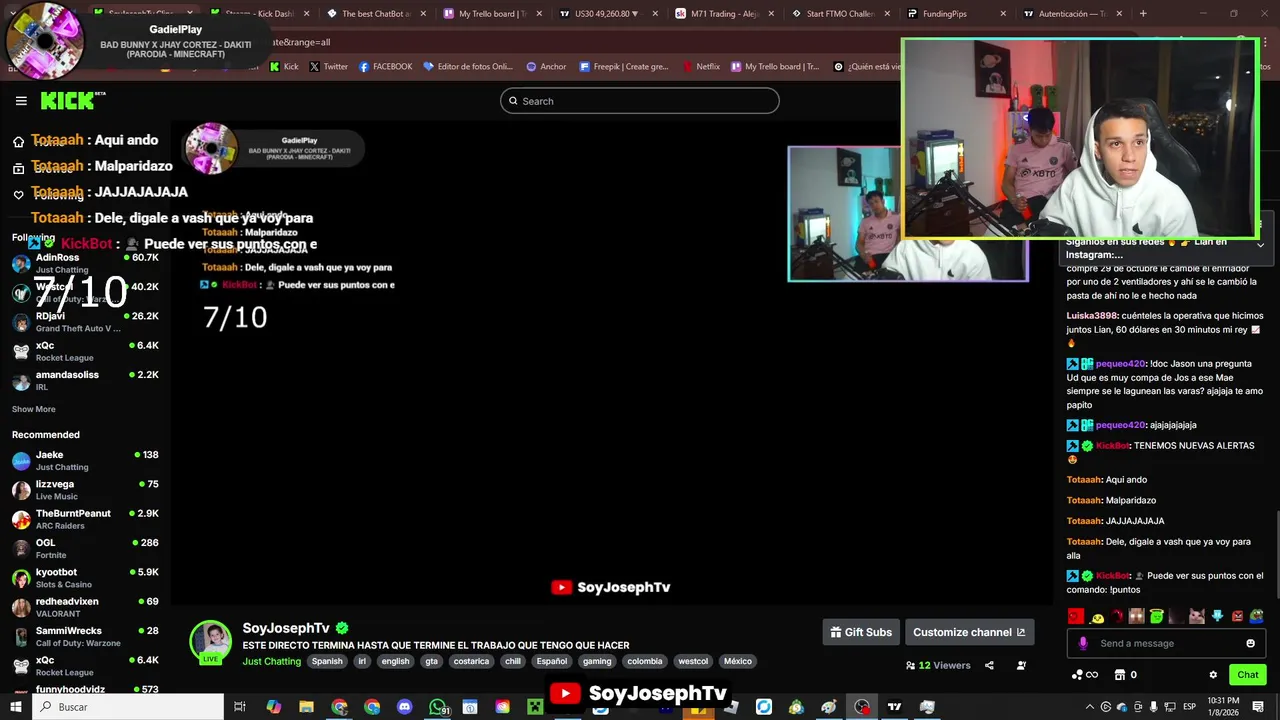
Task: Focus the Send a message field
Action: point(1166,643)
